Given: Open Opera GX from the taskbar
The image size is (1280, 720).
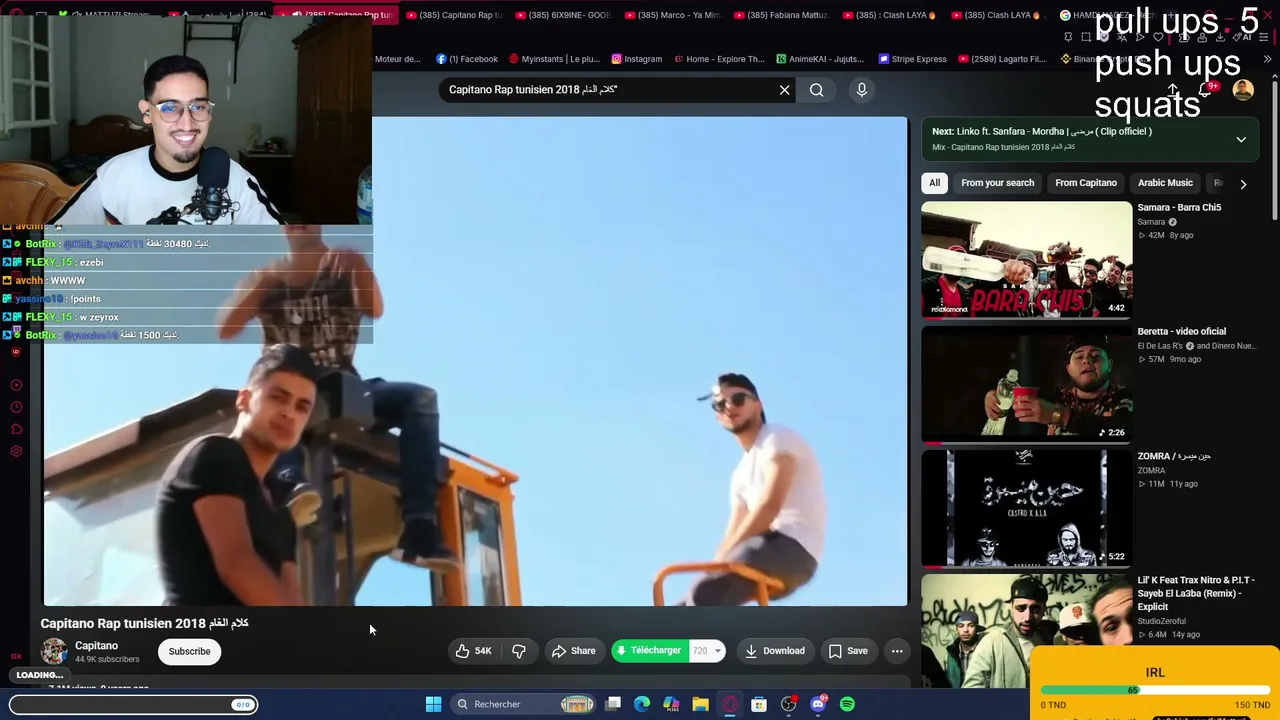Looking at the screenshot, I should (x=730, y=704).
